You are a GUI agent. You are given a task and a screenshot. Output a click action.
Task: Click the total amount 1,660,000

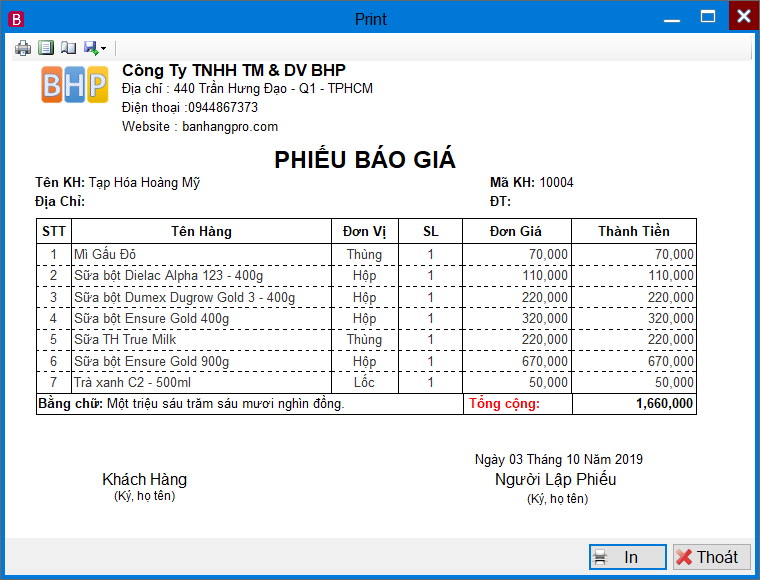(x=664, y=404)
